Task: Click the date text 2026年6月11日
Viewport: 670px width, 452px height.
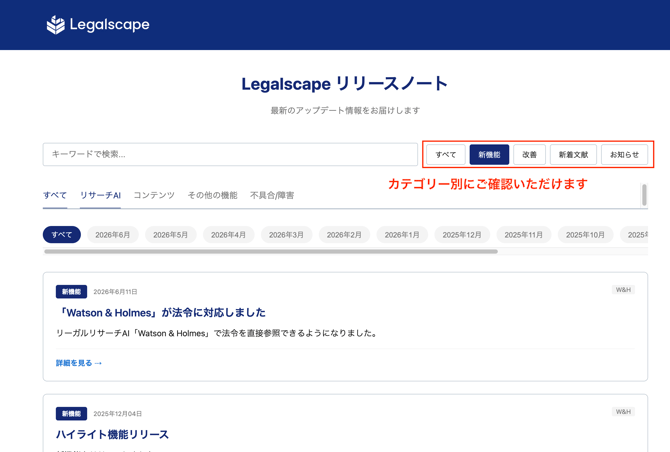Action: tap(115, 292)
